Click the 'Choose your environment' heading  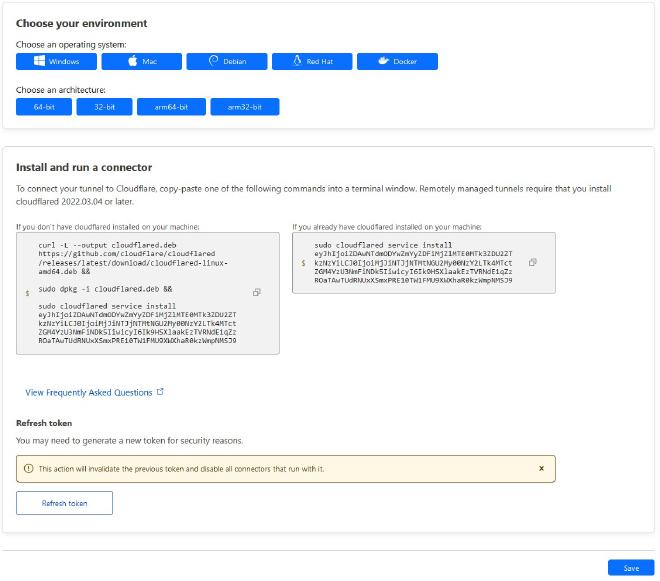point(82,23)
